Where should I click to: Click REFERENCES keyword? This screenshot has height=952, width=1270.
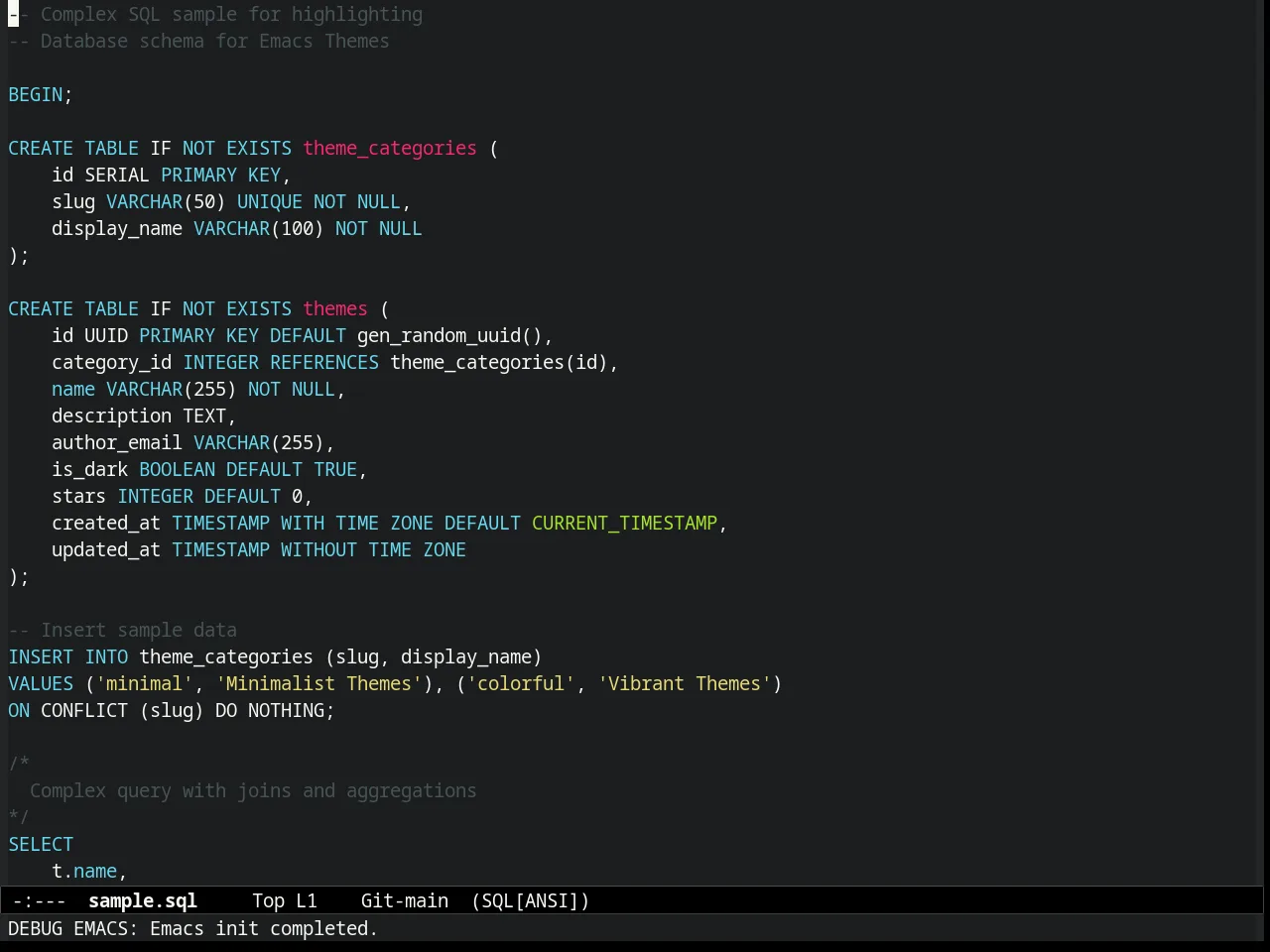click(x=324, y=362)
